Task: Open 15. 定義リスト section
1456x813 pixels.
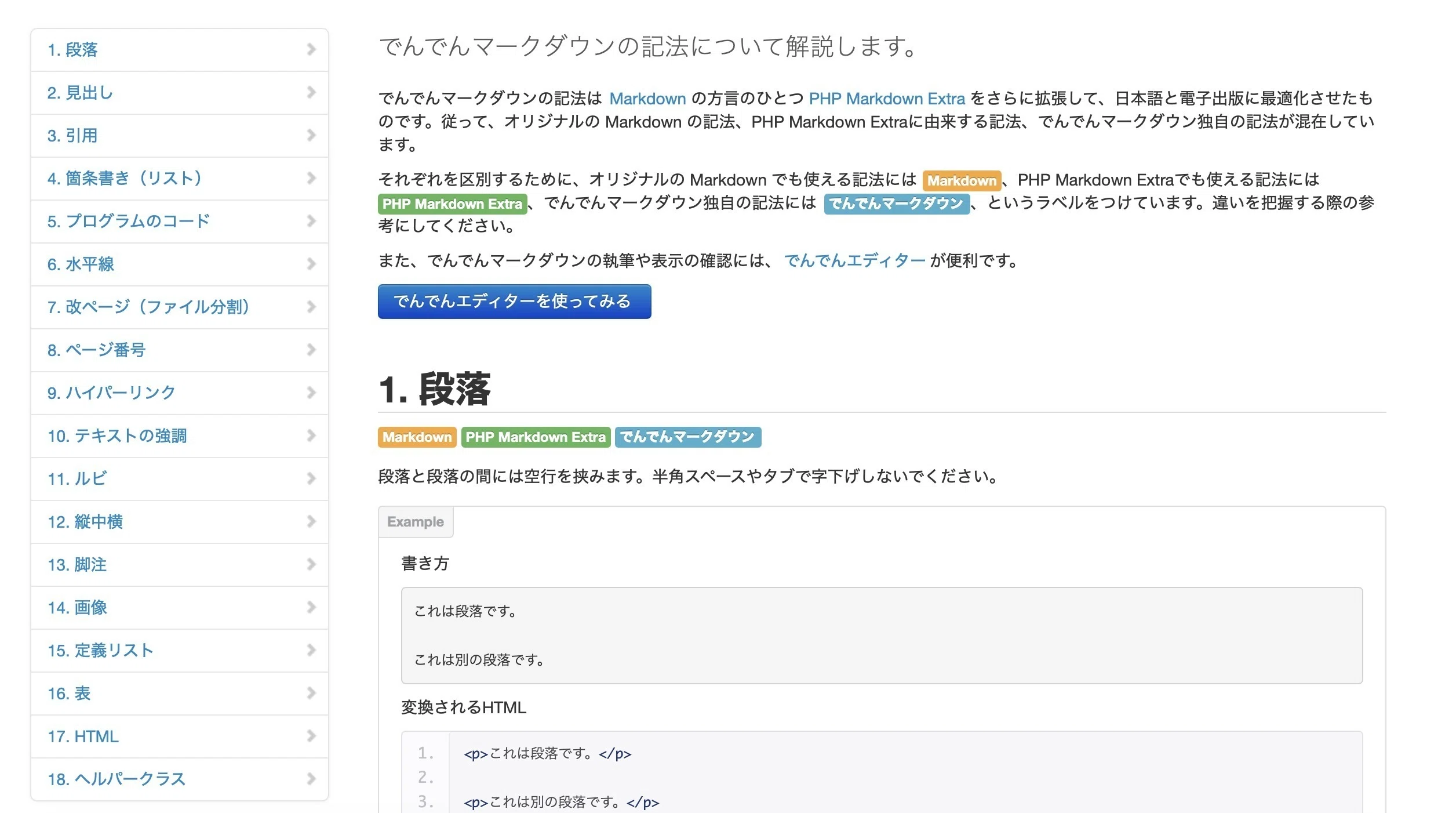Action: tap(180, 651)
